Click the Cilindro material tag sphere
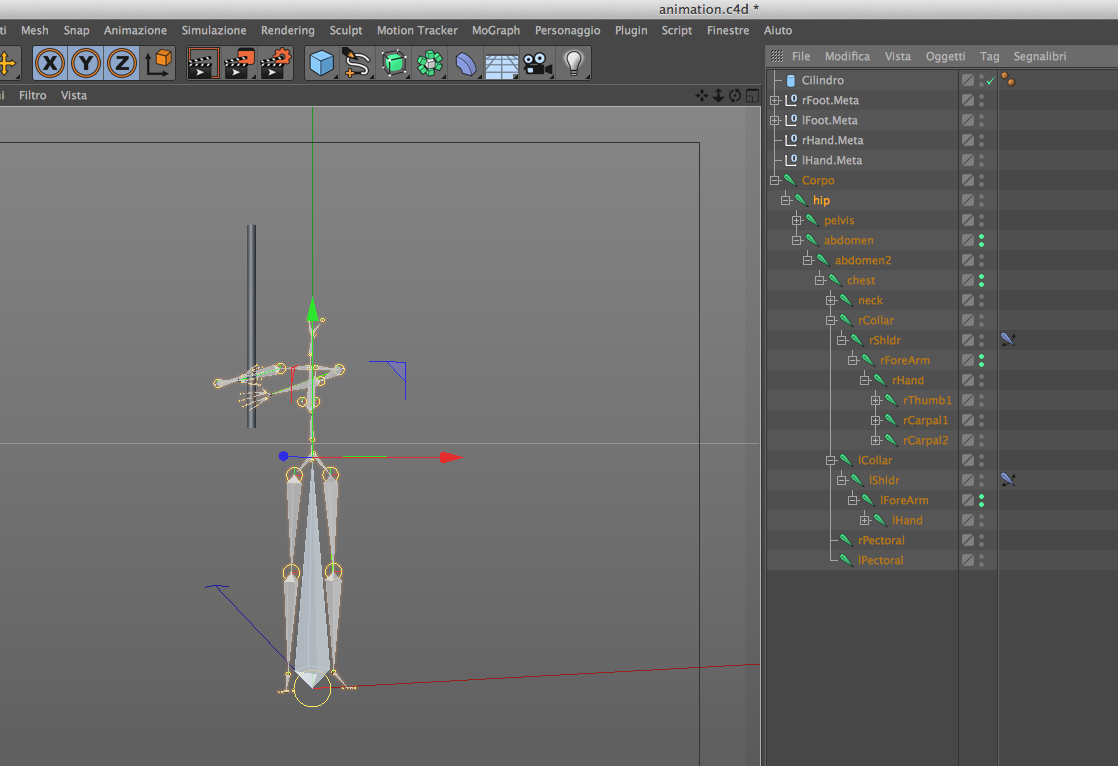Screen dimensions: 1118x766 click(x=1008, y=80)
